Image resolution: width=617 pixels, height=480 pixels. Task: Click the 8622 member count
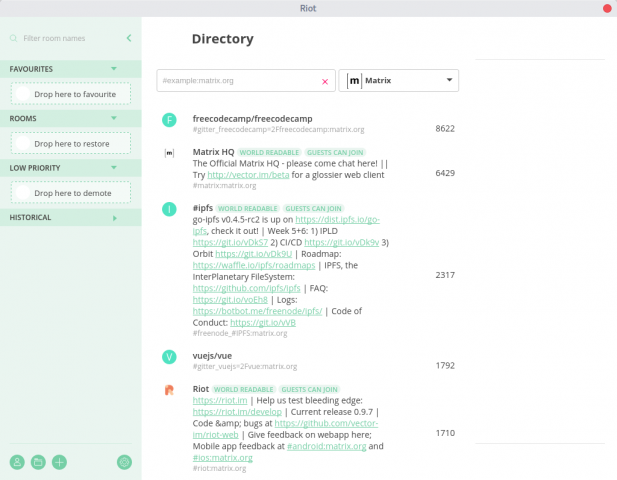445,129
